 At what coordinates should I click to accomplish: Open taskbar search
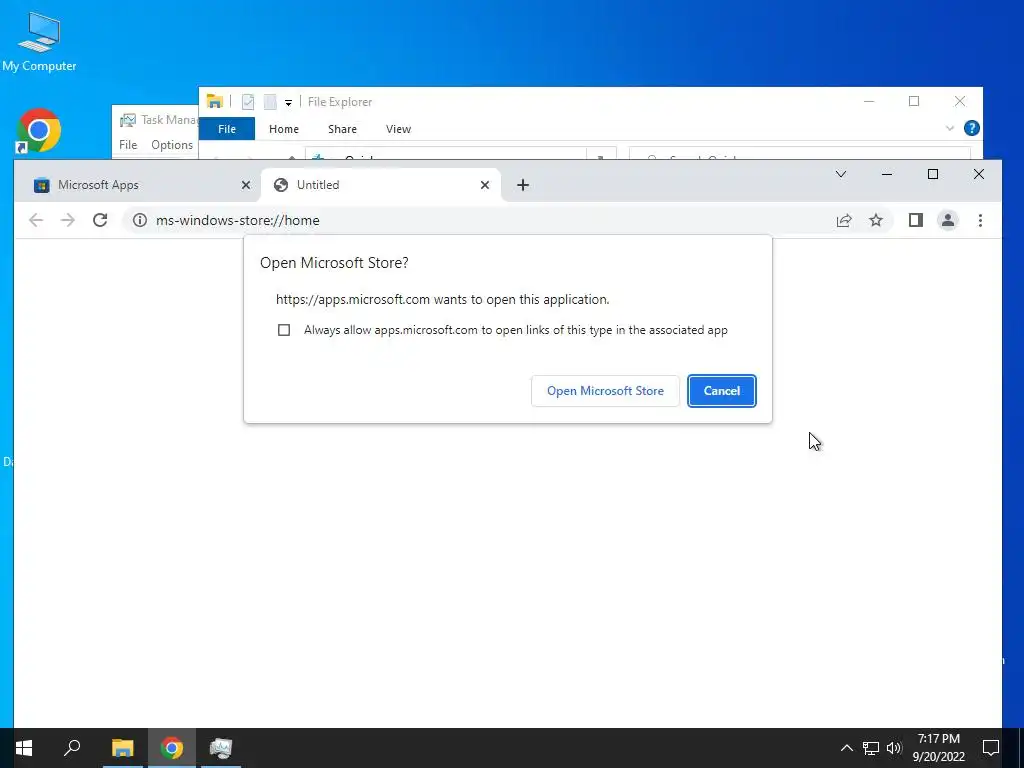tap(72, 748)
